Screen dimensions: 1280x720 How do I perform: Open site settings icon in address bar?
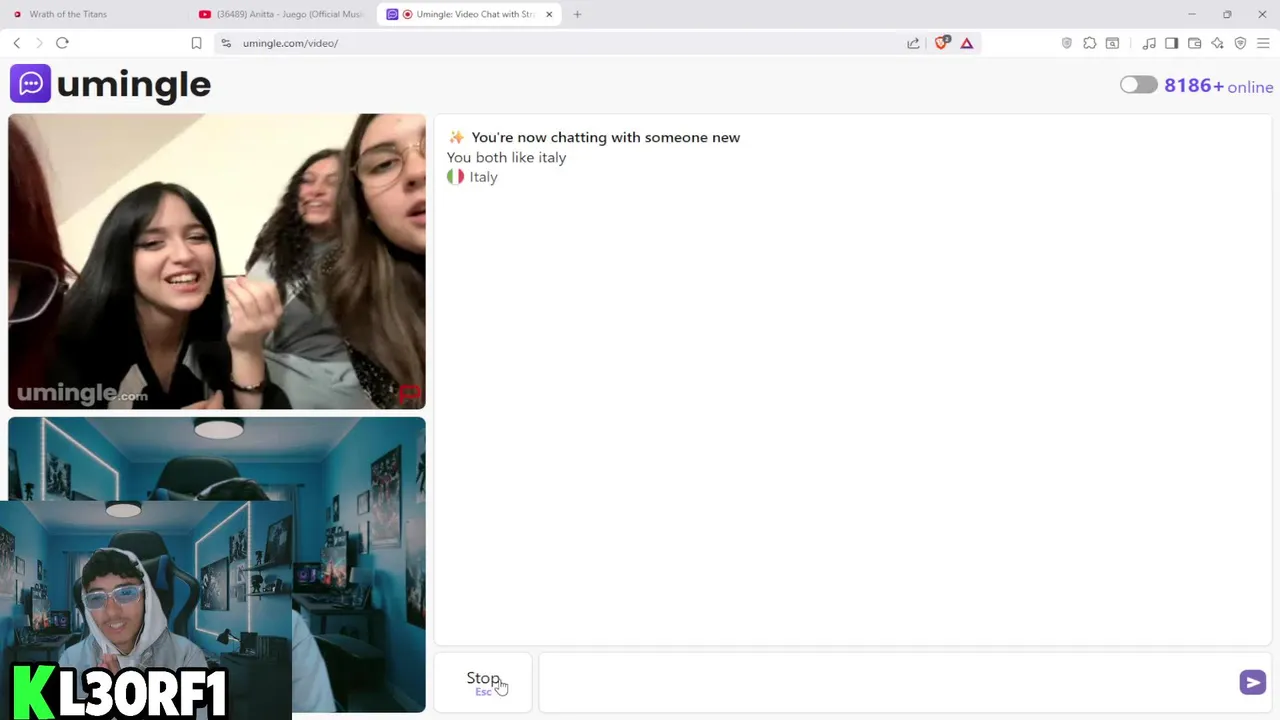click(x=226, y=43)
